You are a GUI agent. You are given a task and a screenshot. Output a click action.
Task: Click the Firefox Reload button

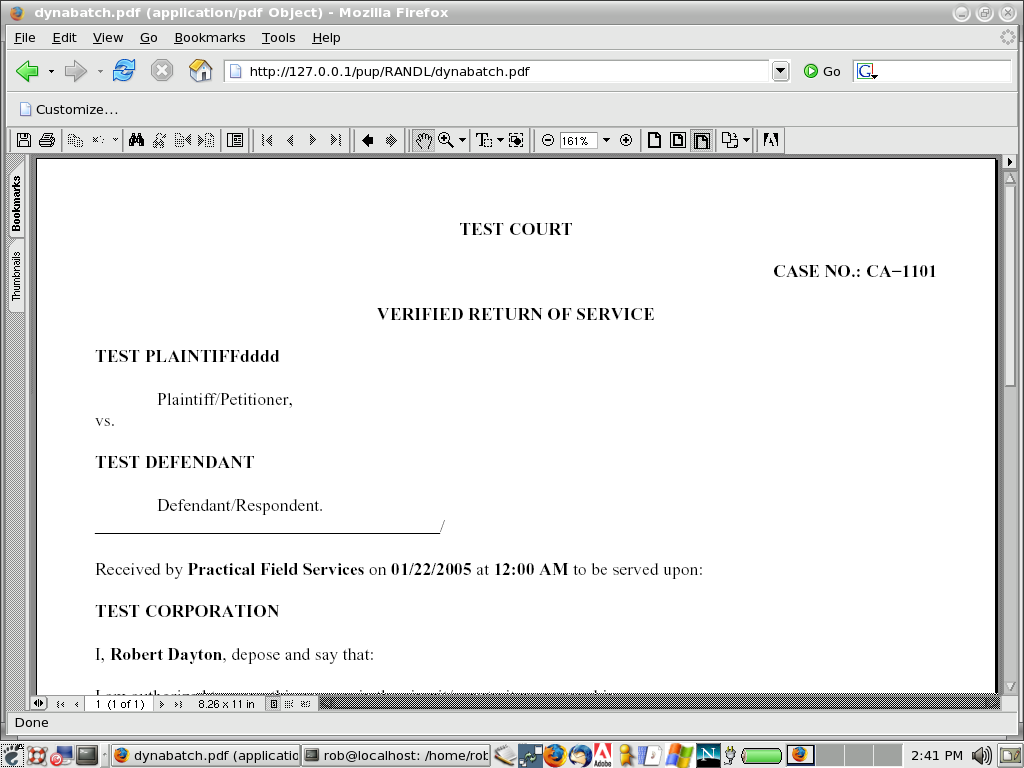pyautogui.click(x=124, y=71)
